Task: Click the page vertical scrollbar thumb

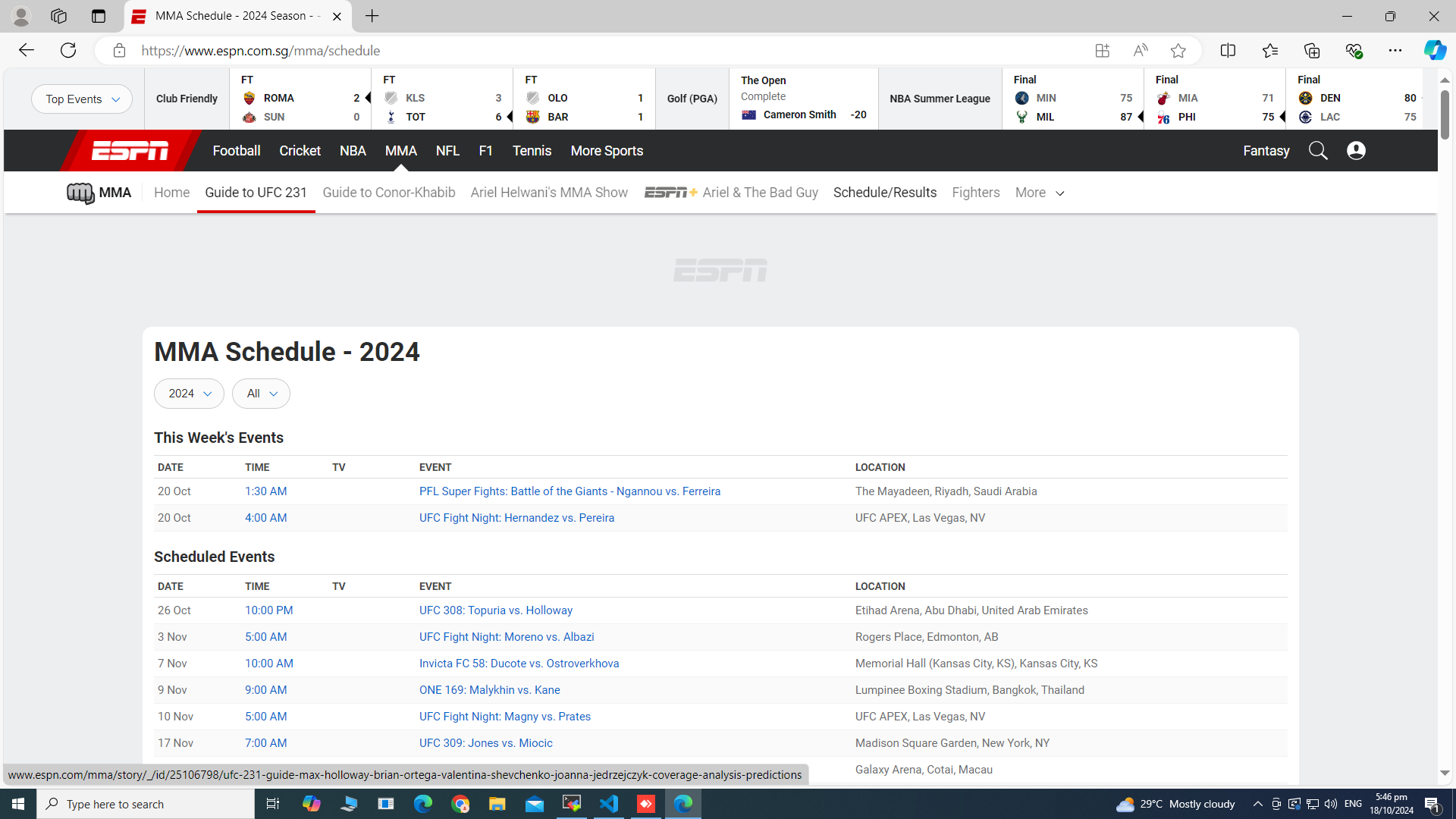Action: coord(1445,114)
